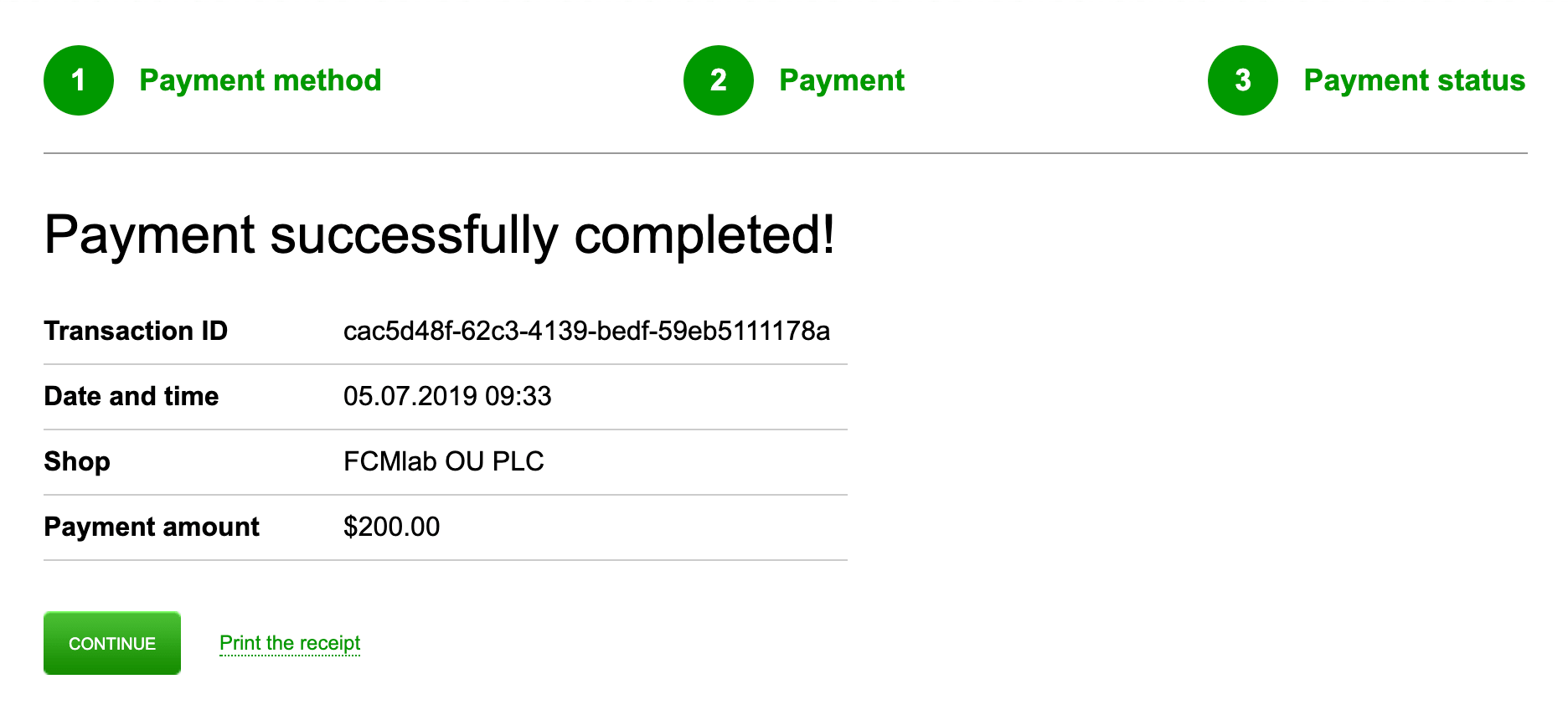Click the step 1 circle icon
The image size is (1568, 715).
79,80
